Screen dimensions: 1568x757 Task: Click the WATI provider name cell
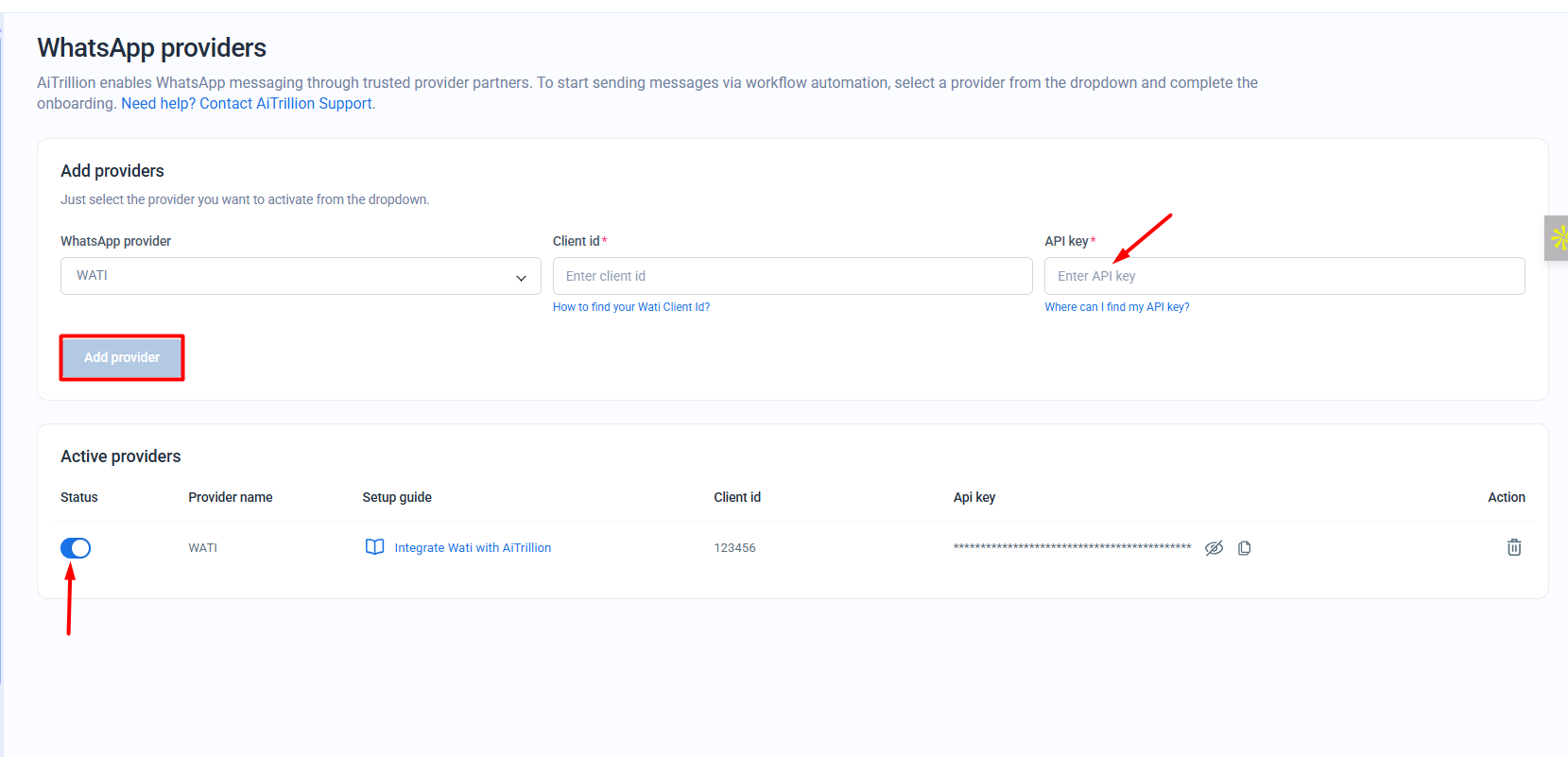[x=202, y=548]
